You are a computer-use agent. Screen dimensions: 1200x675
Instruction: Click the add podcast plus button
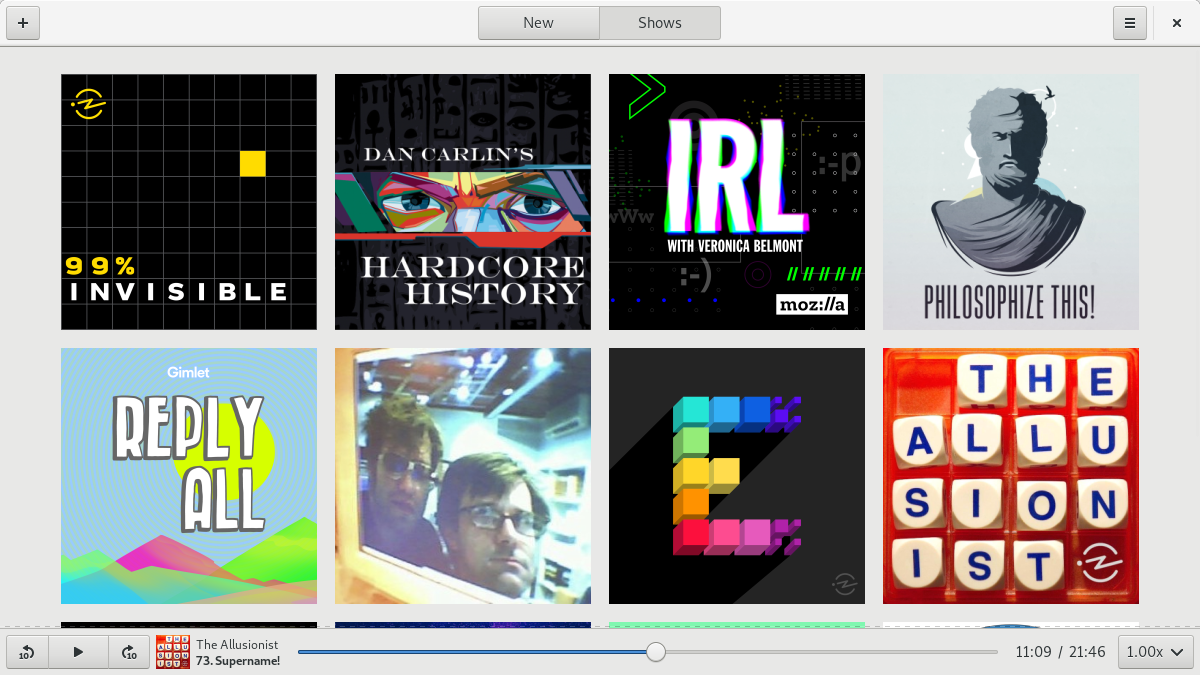[x=23, y=23]
